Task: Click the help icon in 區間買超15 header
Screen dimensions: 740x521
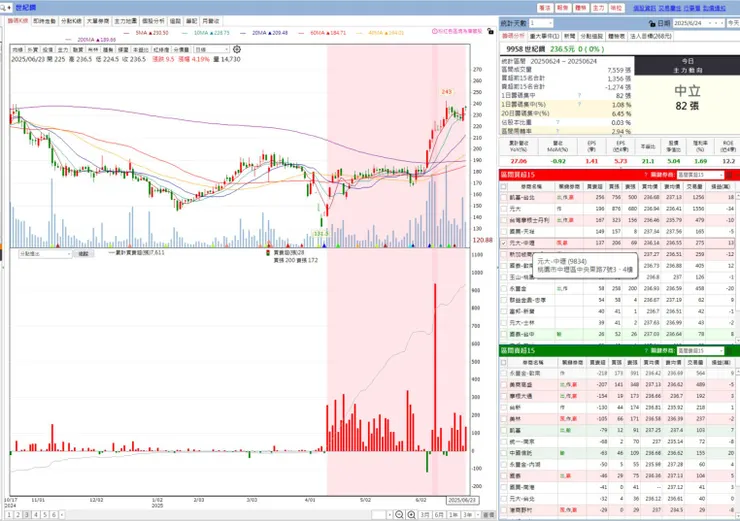Action: click(646, 175)
